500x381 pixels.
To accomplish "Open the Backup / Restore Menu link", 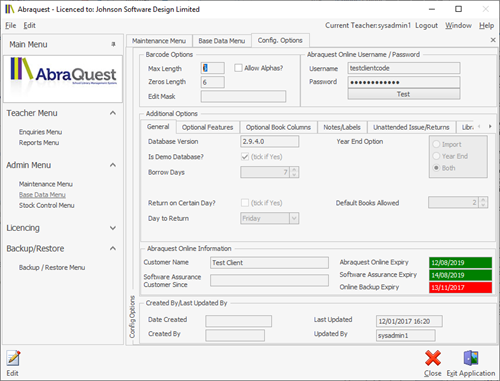I will (x=52, y=267).
